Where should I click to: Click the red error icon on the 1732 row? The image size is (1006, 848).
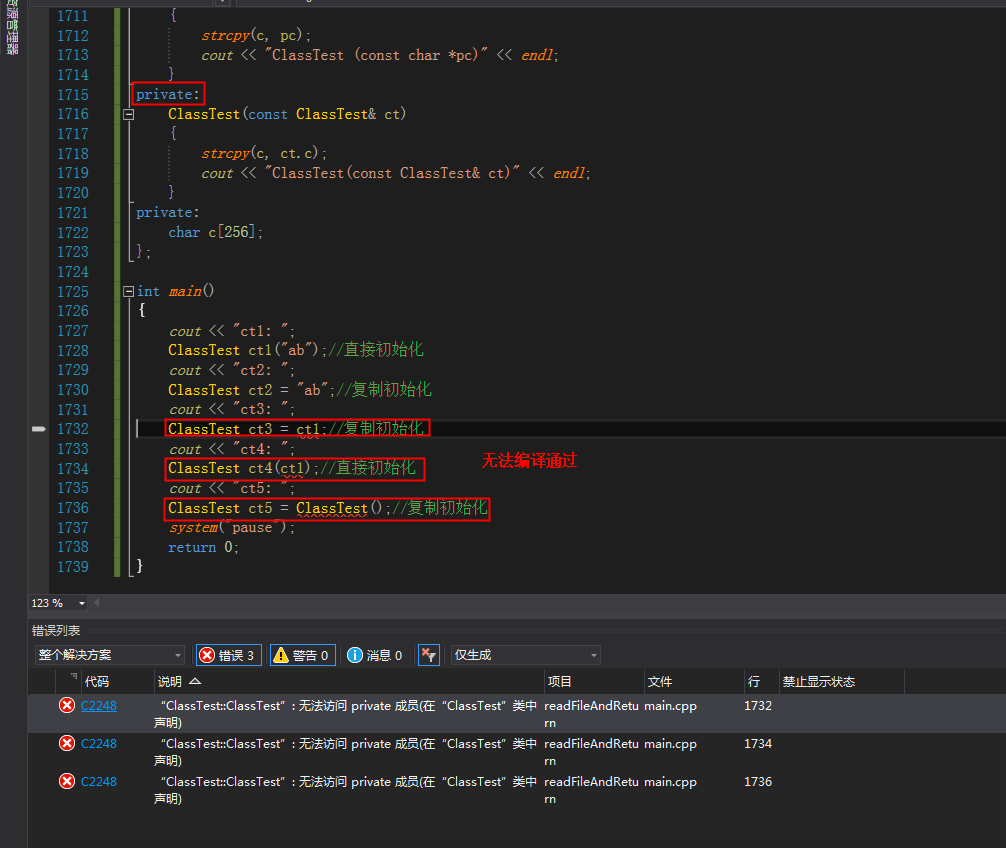click(x=66, y=705)
